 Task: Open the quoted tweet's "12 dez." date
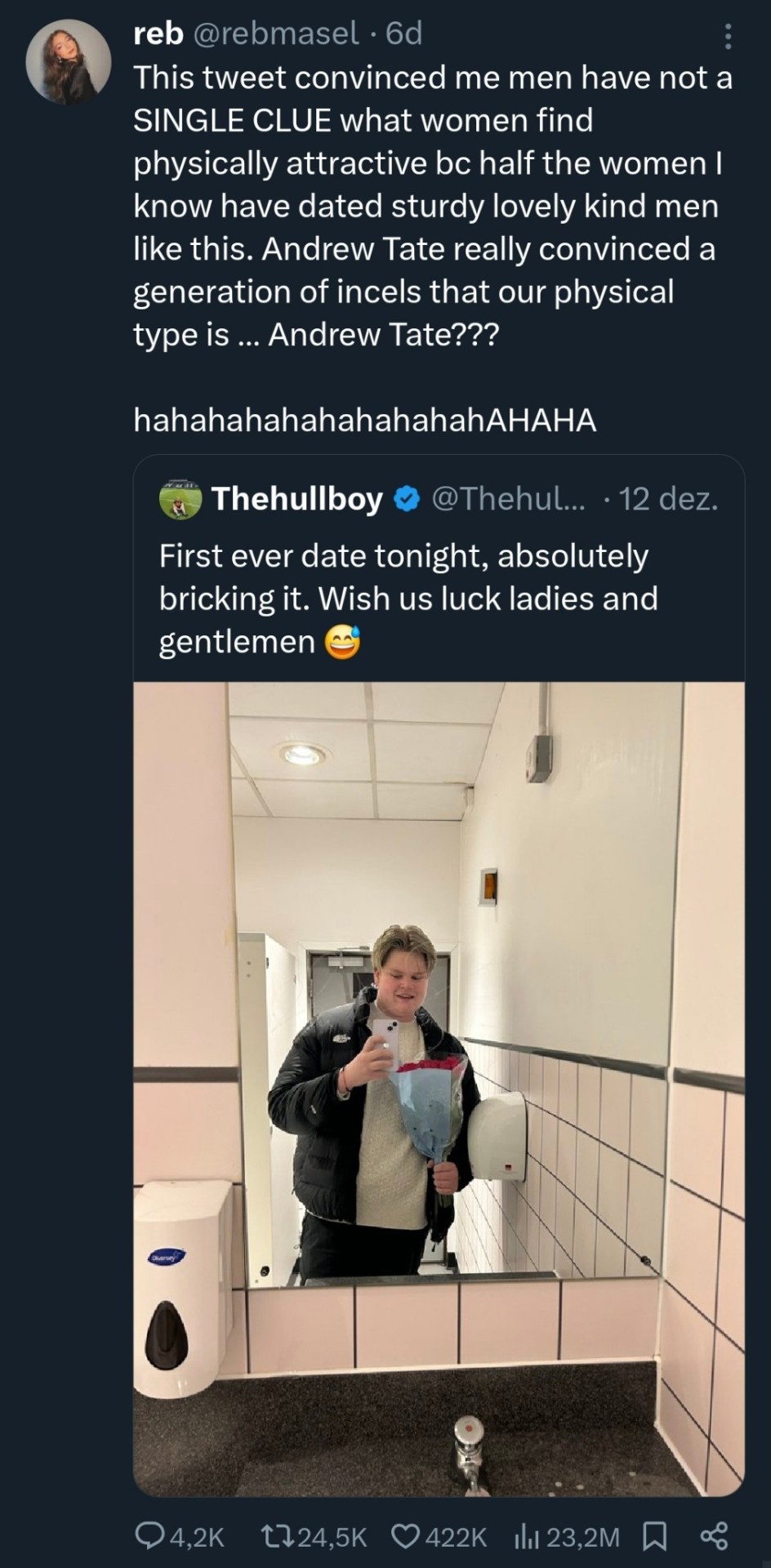tap(668, 498)
